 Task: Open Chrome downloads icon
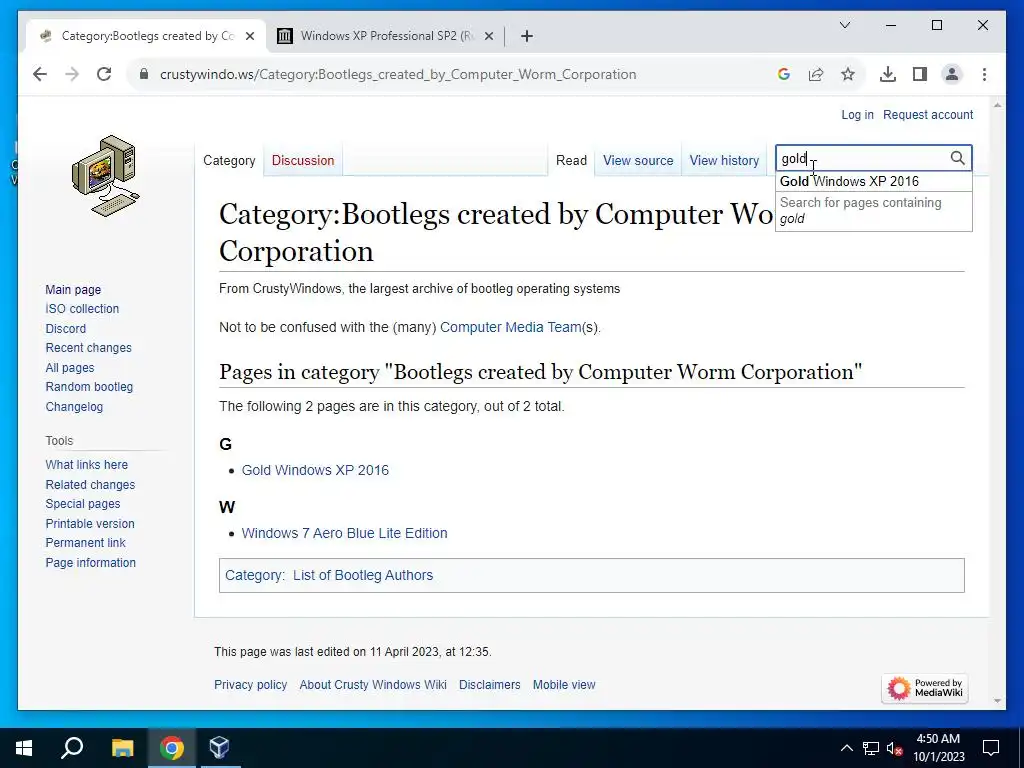point(888,74)
